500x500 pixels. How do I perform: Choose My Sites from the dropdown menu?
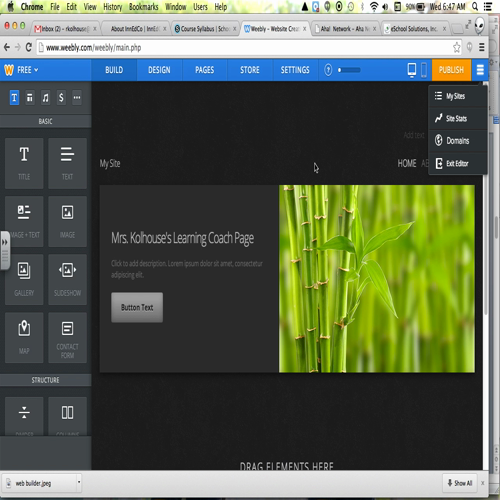(458, 96)
